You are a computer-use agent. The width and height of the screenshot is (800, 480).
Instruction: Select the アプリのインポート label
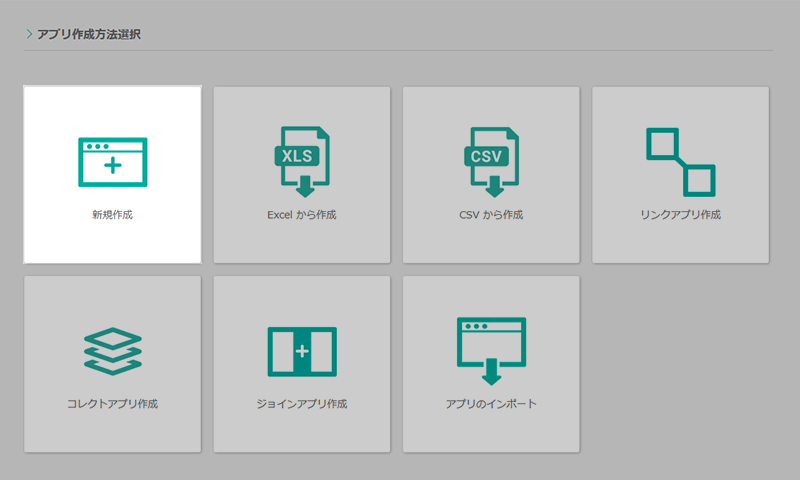click(x=491, y=405)
